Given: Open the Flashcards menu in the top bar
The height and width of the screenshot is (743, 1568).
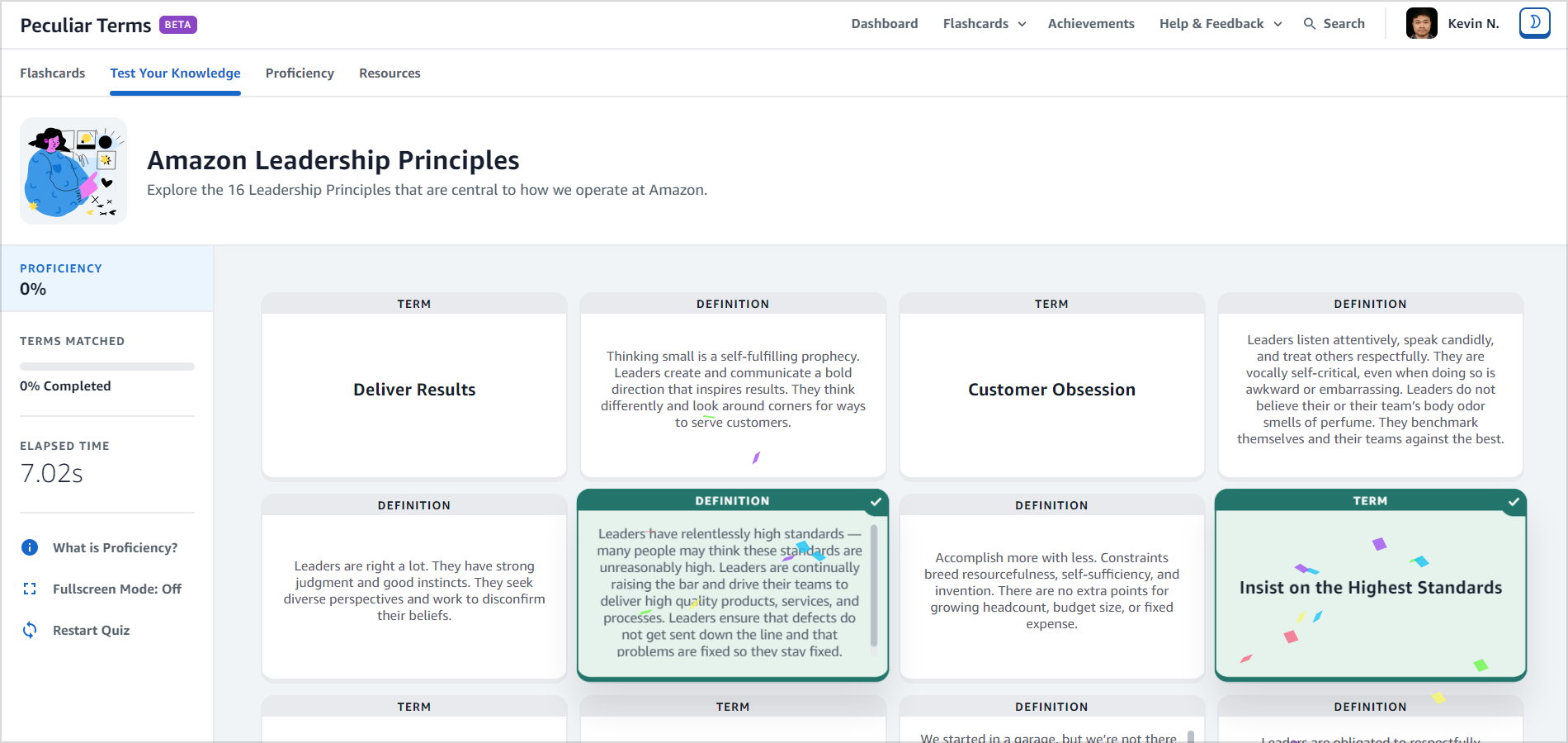Looking at the screenshot, I should coord(975,24).
